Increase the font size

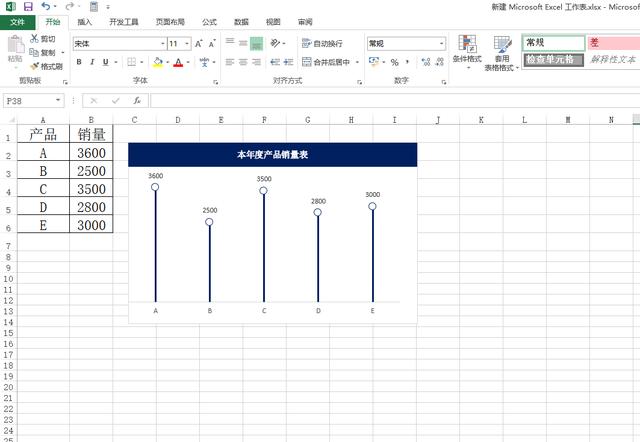(x=198, y=43)
